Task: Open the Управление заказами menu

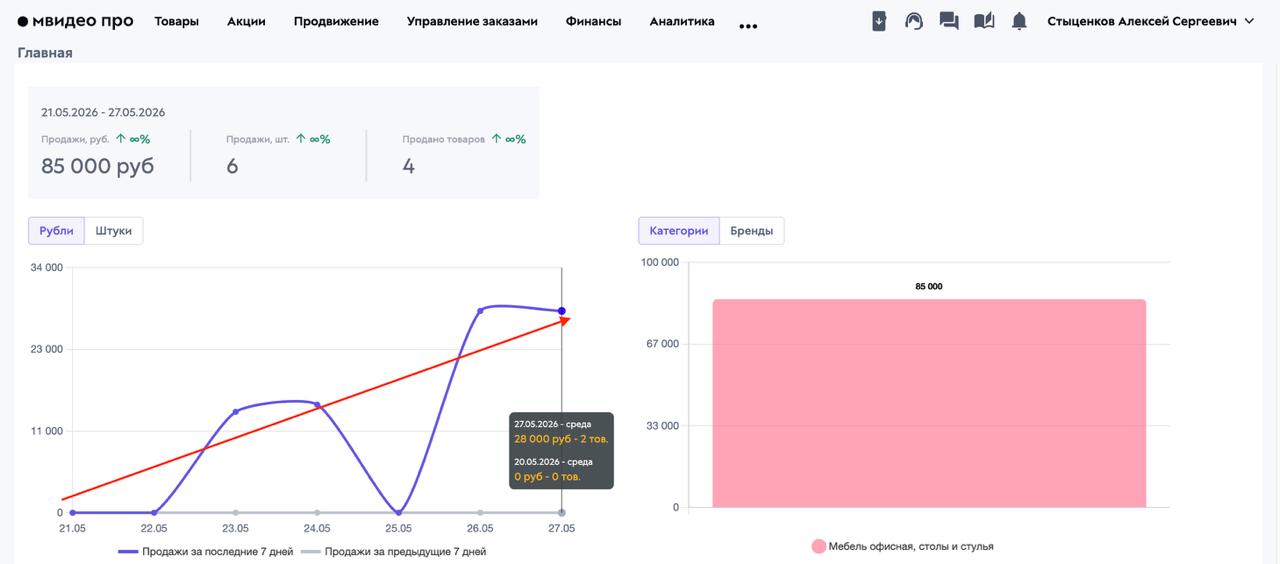Action: click(472, 21)
